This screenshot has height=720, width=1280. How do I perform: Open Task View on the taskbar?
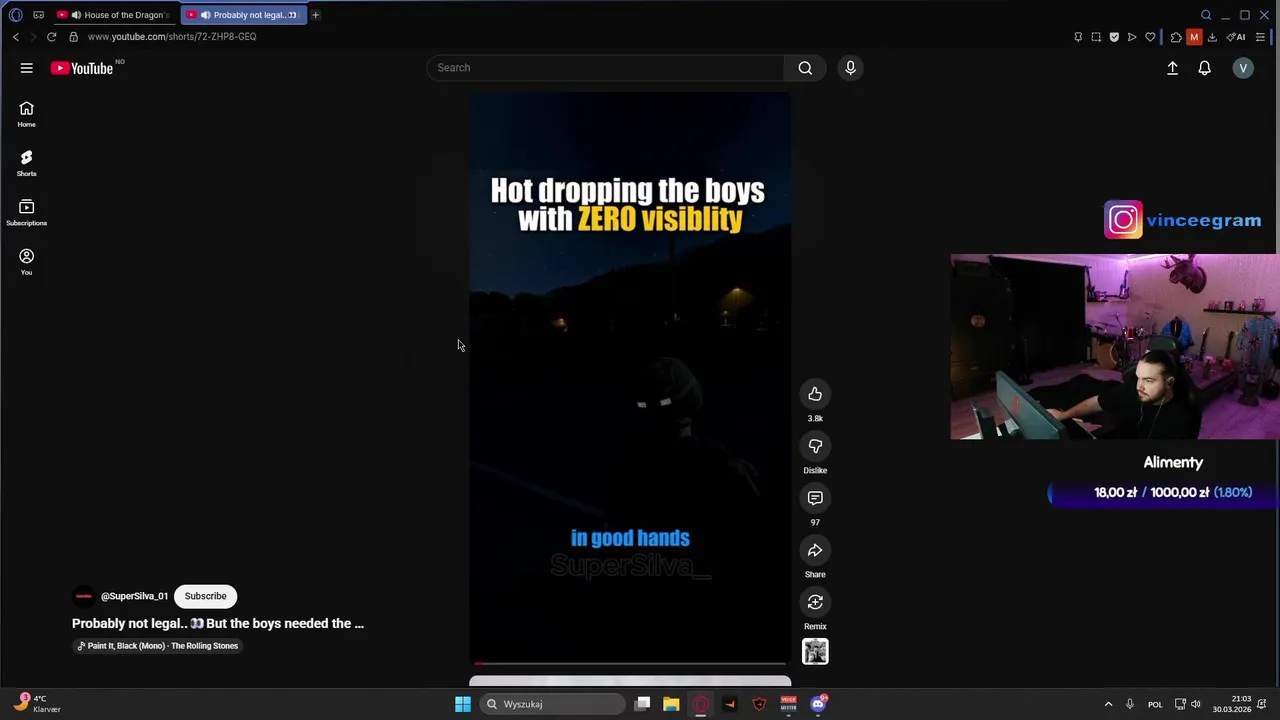pos(643,704)
